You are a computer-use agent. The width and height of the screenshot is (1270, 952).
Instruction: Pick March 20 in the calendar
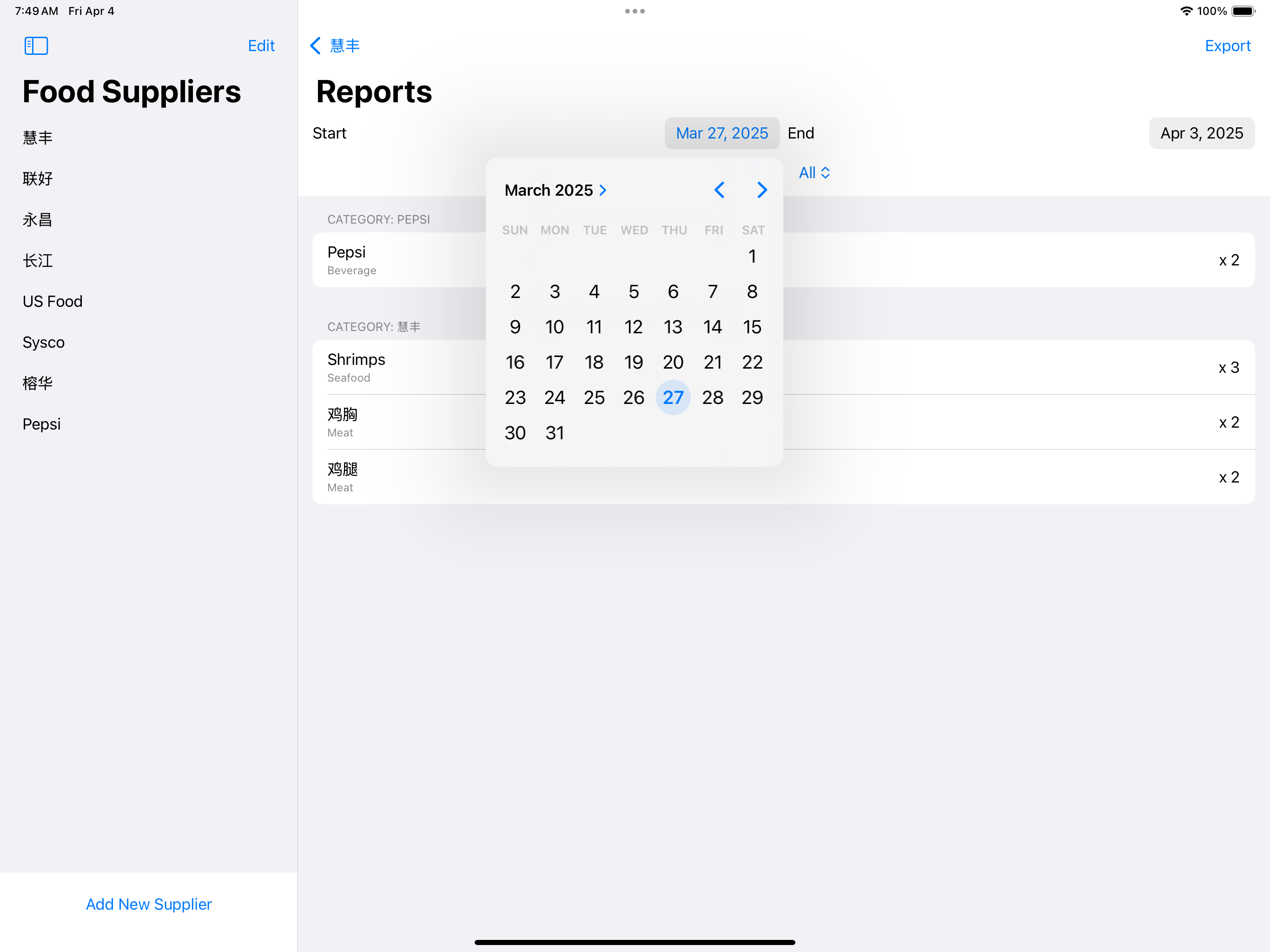click(x=673, y=362)
